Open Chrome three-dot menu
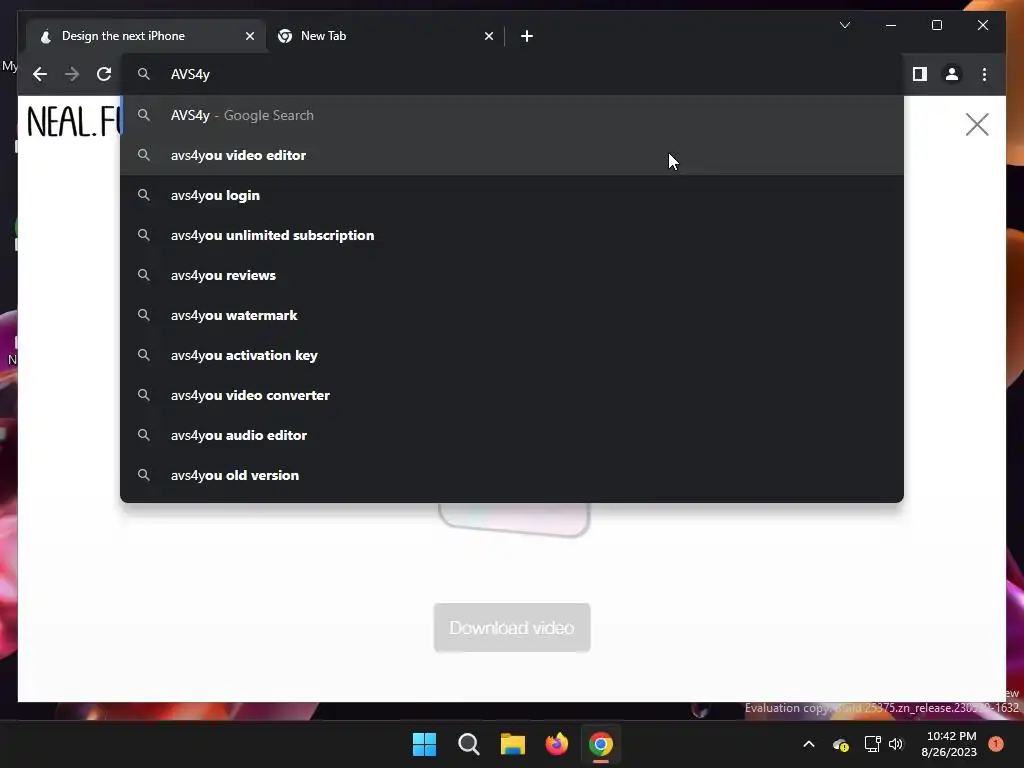Viewport: 1024px width, 768px height. (984, 74)
